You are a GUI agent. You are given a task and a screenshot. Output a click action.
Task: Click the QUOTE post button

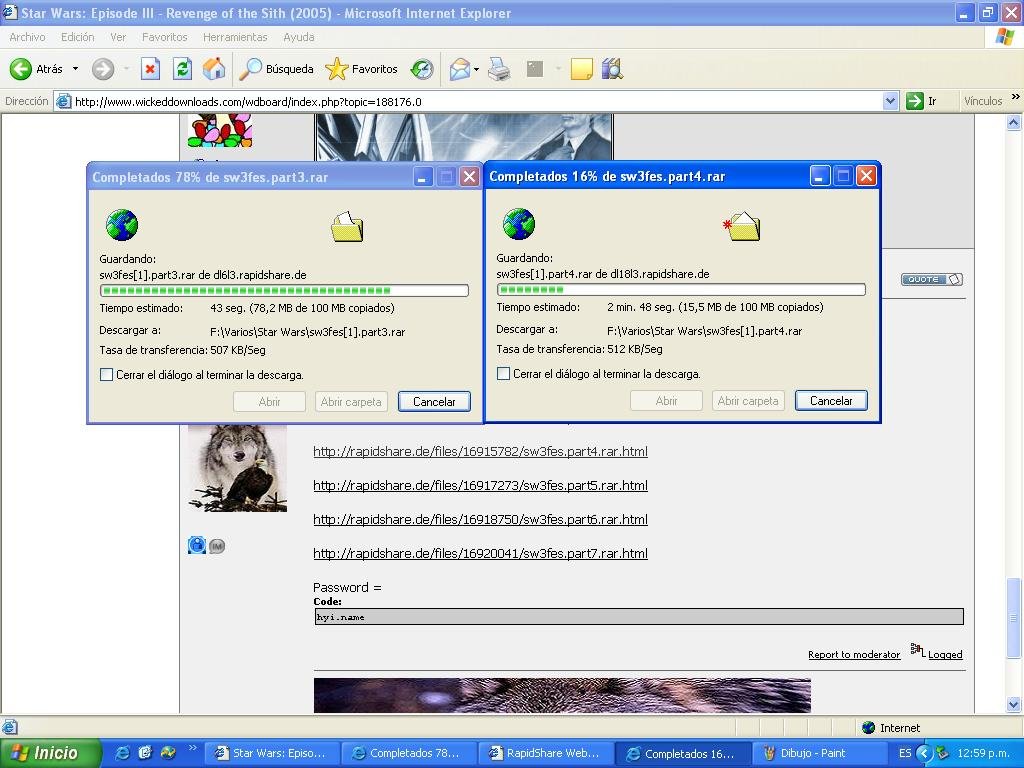coord(932,280)
